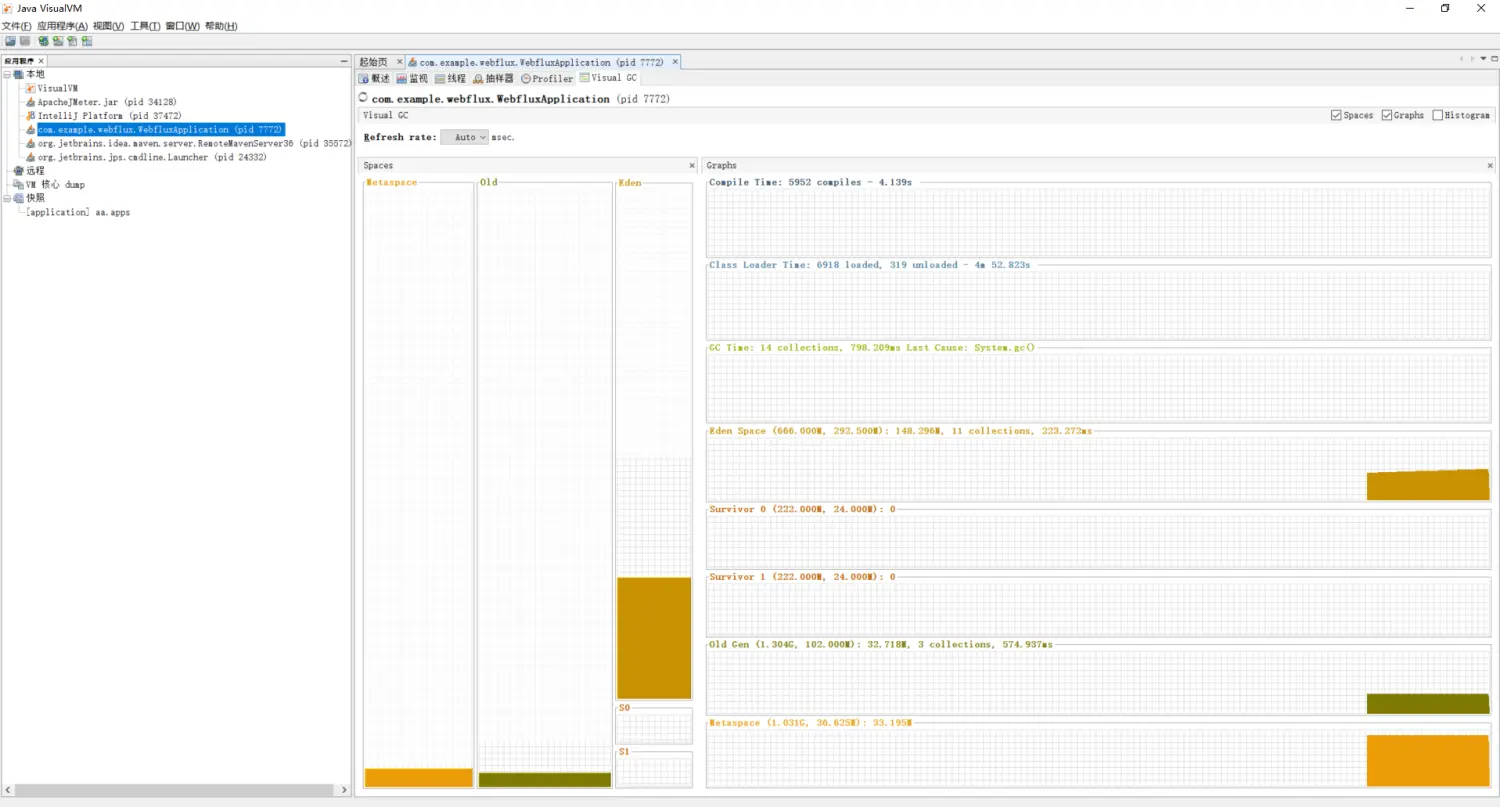
Task: Click the first toolbar icon (Load Snapshot)
Action: [10, 41]
